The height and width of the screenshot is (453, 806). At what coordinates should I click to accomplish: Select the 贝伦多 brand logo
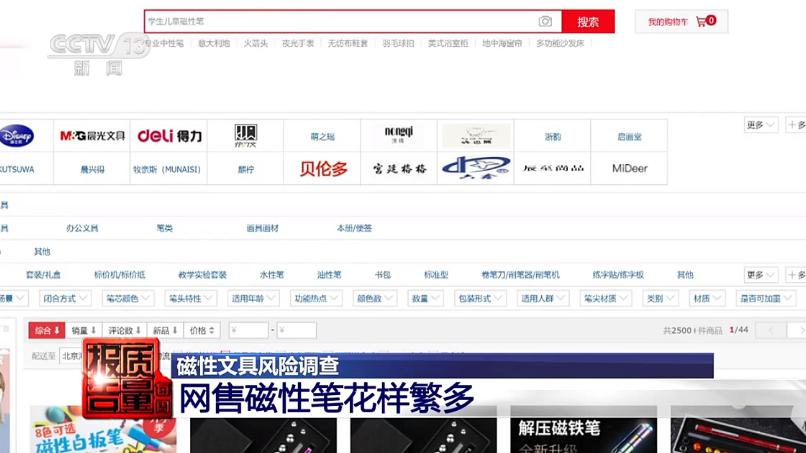(323, 169)
